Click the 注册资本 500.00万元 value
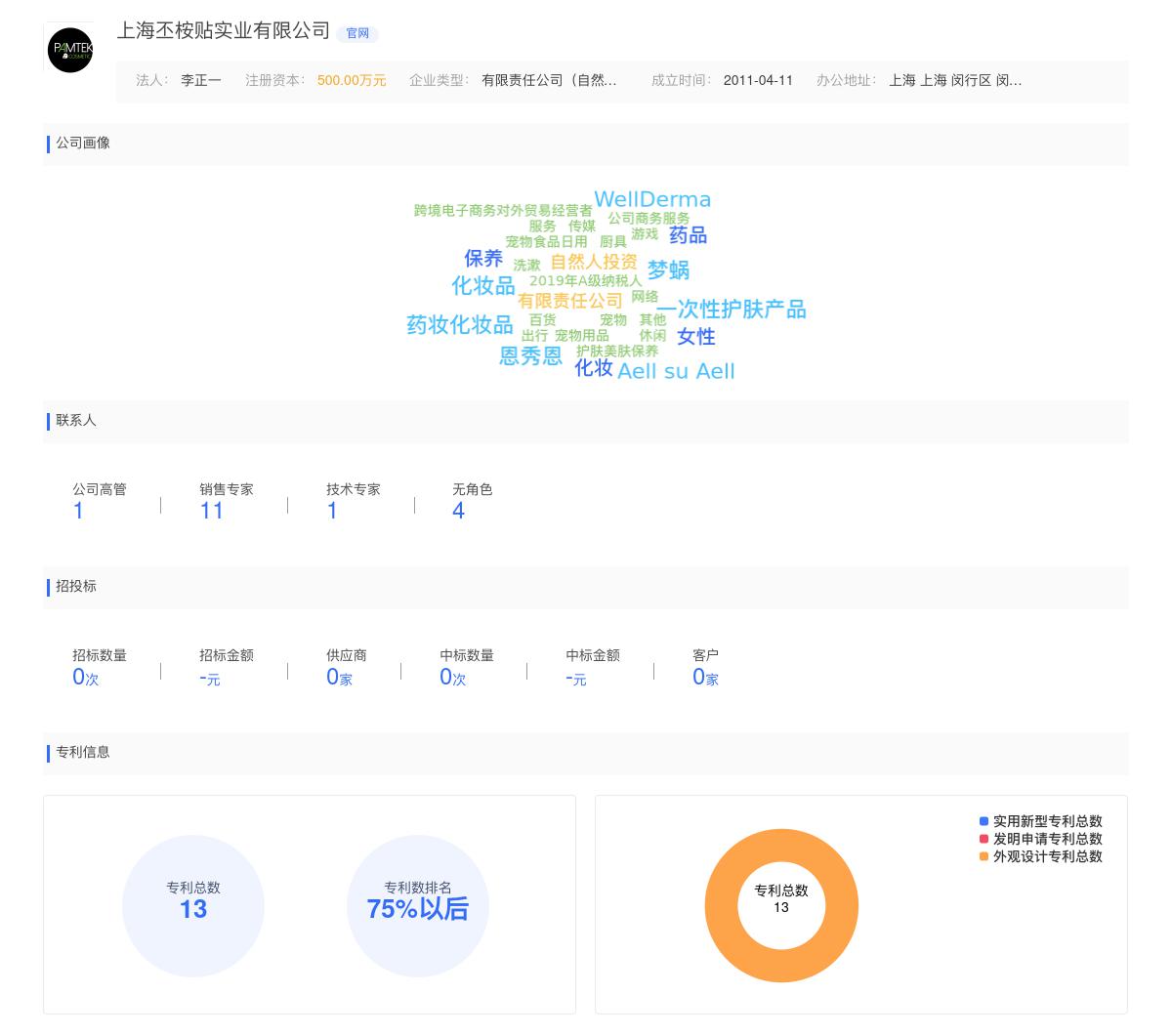 point(352,81)
